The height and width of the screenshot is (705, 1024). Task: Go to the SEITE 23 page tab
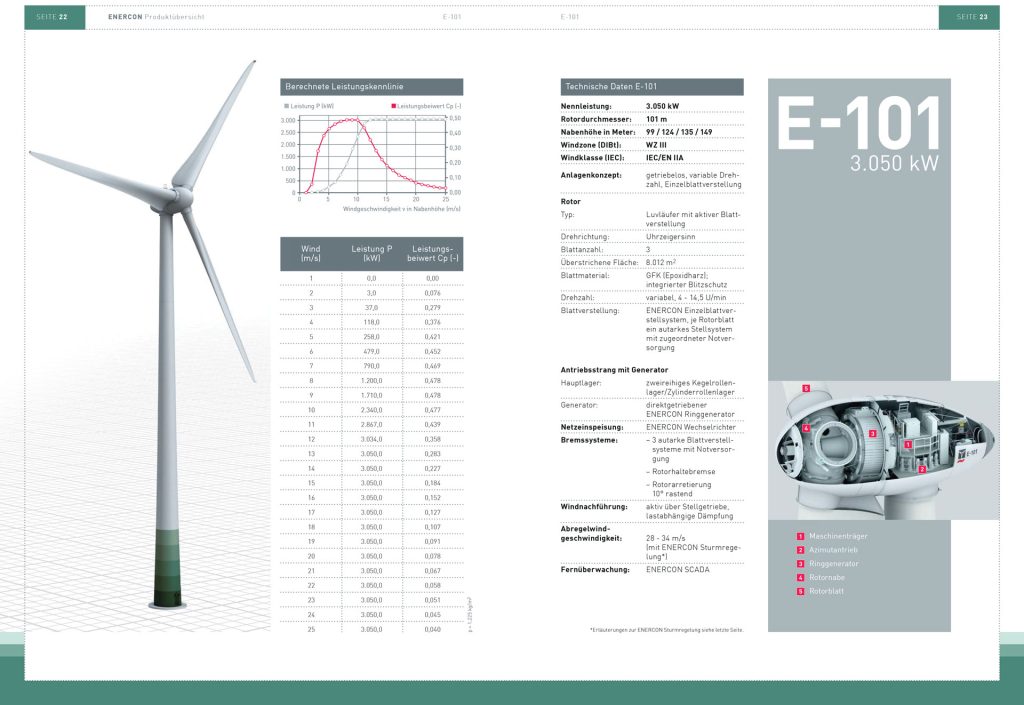(x=971, y=17)
